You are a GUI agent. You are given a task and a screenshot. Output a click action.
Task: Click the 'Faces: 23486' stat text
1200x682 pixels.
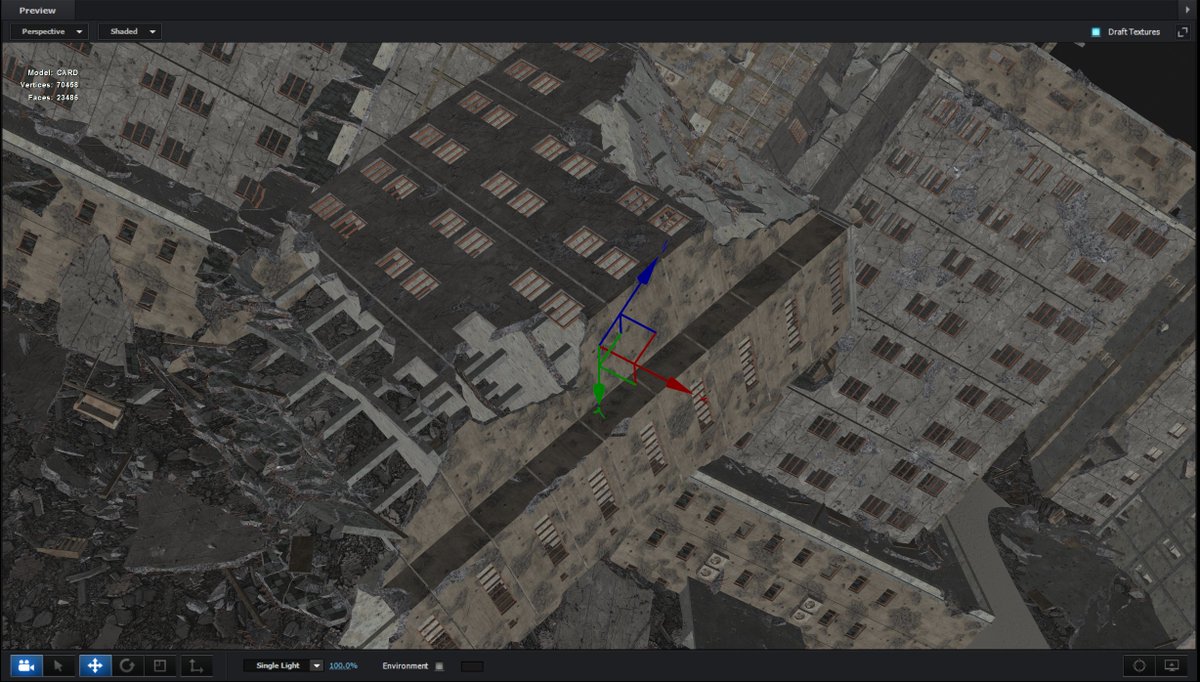(x=53, y=97)
